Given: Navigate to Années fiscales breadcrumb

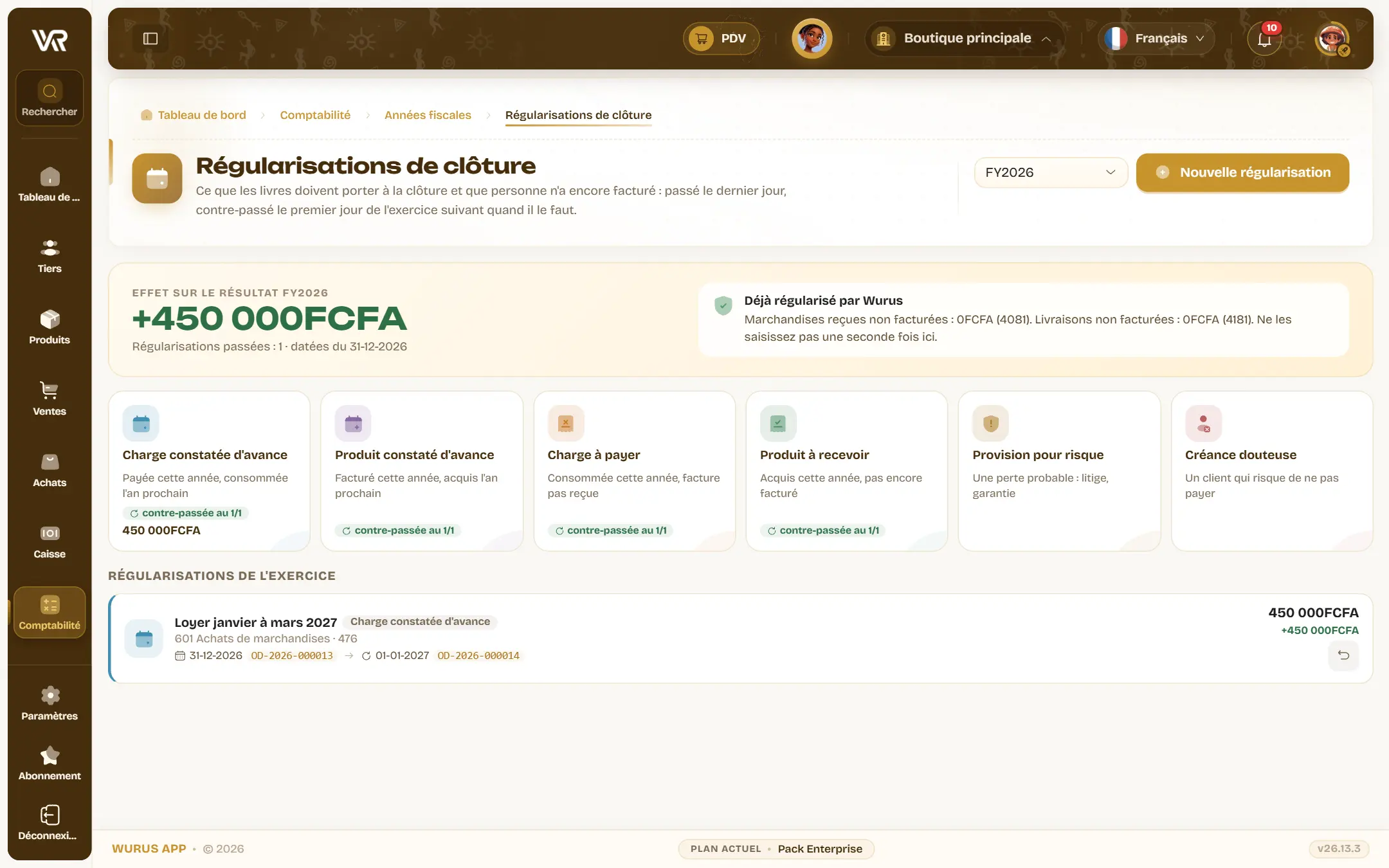Looking at the screenshot, I should coord(428,115).
